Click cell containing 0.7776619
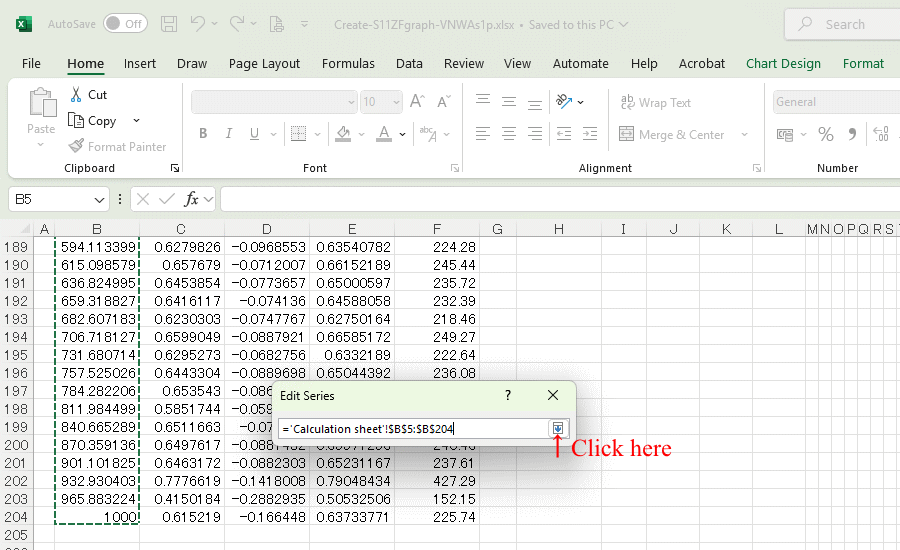900x550 pixels. click(x=181, y=481)
